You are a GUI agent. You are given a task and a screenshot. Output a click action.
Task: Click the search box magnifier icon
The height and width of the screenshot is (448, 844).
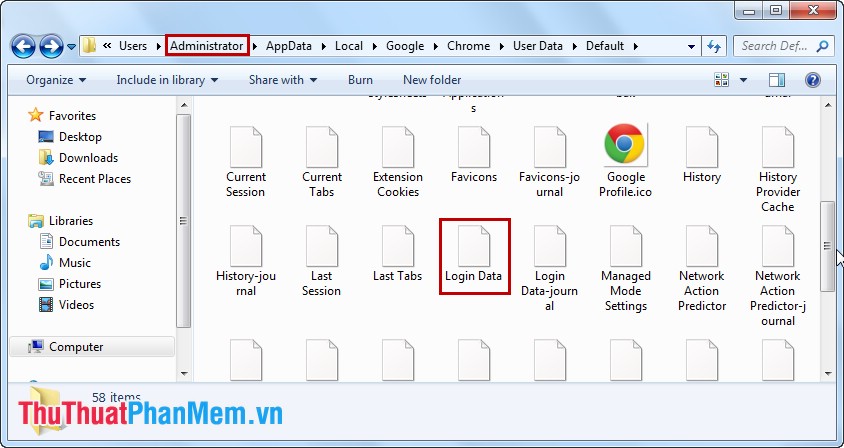coord(822,46)
